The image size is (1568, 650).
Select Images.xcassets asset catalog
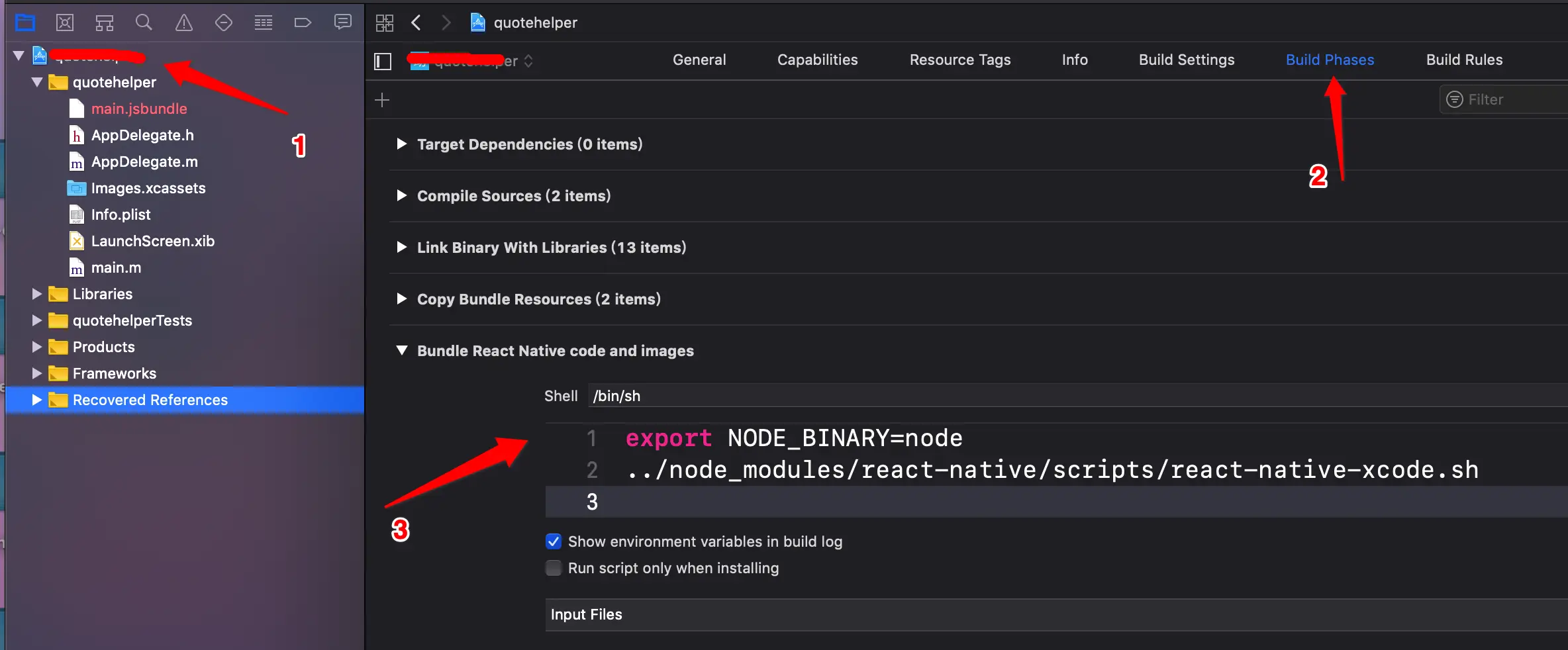coord(148,188)
